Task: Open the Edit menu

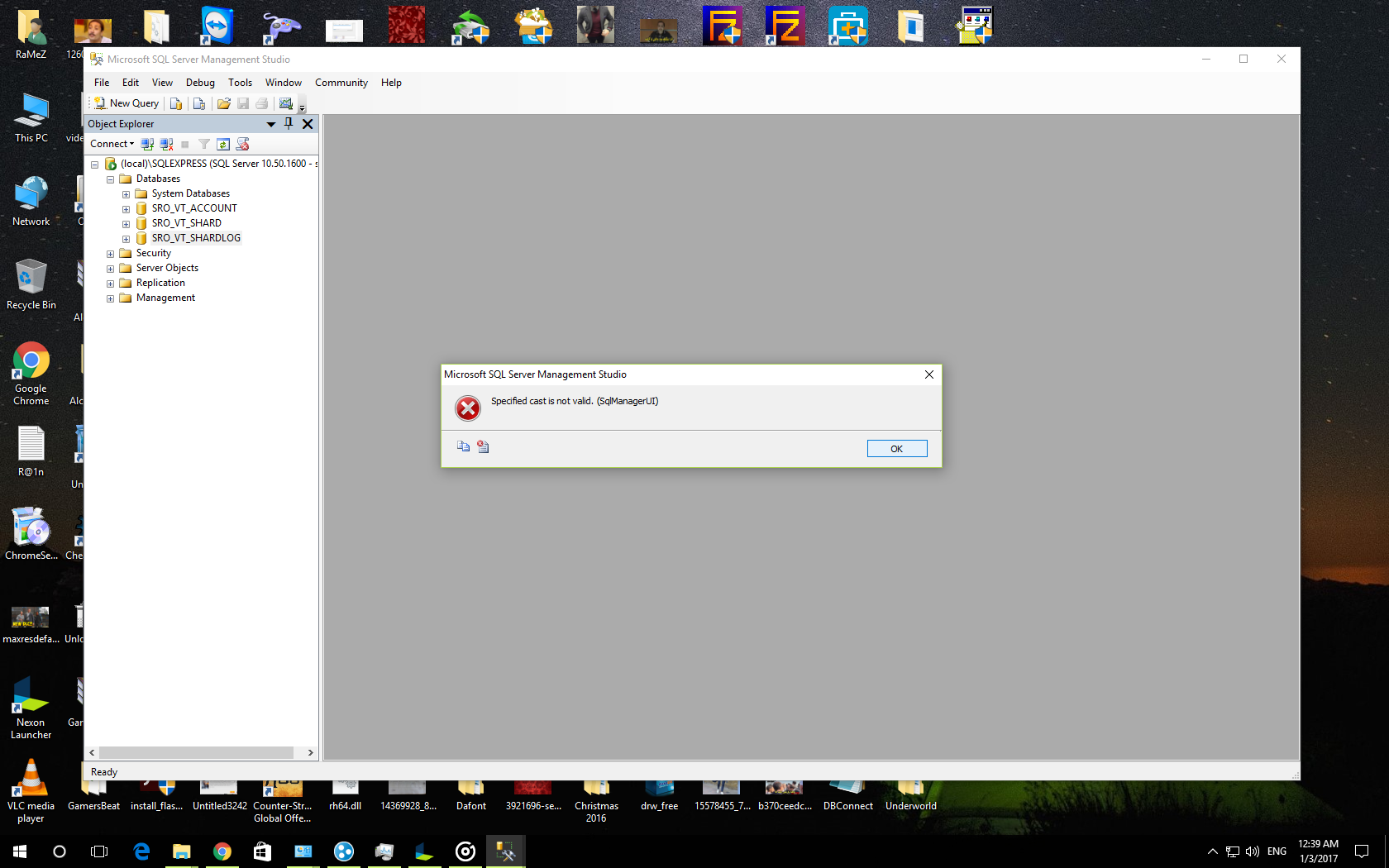Action: (131, 83)
